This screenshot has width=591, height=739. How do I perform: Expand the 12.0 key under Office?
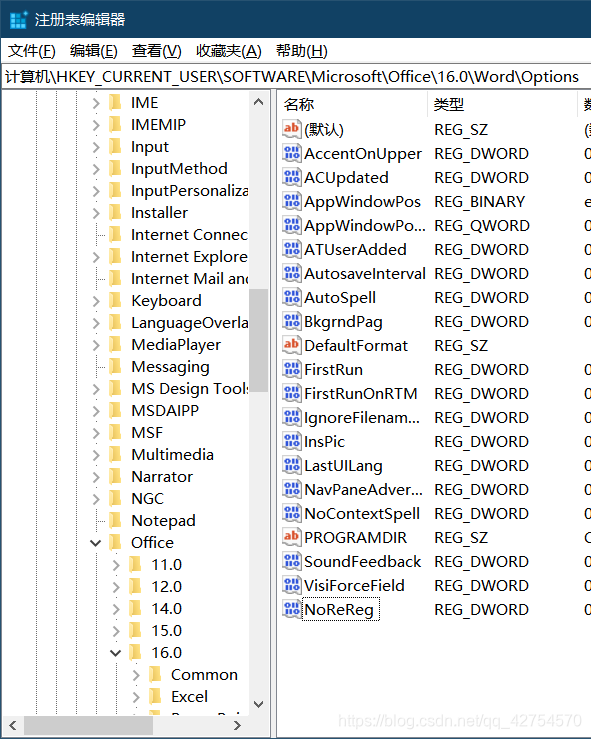(115, 587)
